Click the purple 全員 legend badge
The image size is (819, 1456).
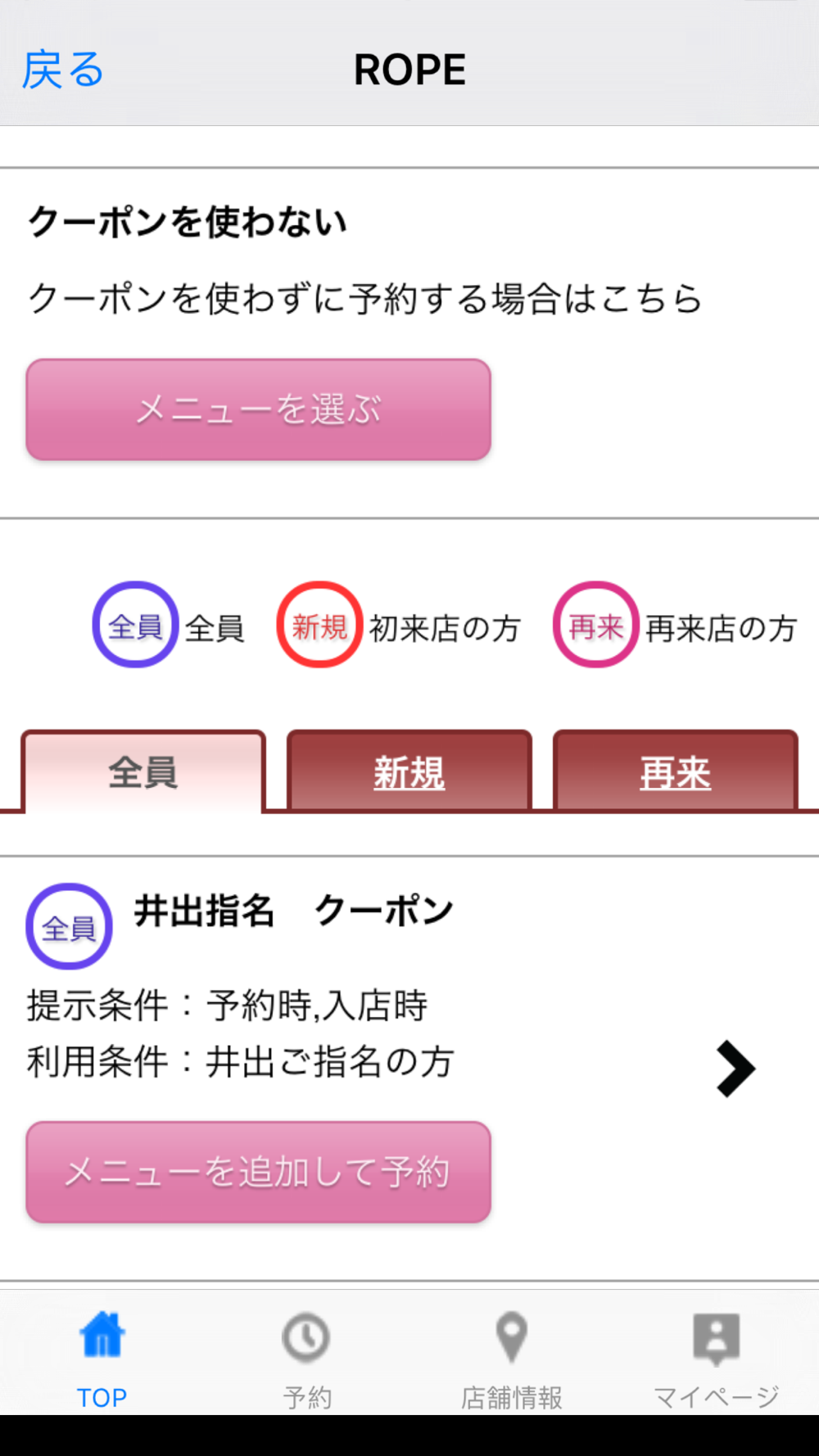click(135, 625)
